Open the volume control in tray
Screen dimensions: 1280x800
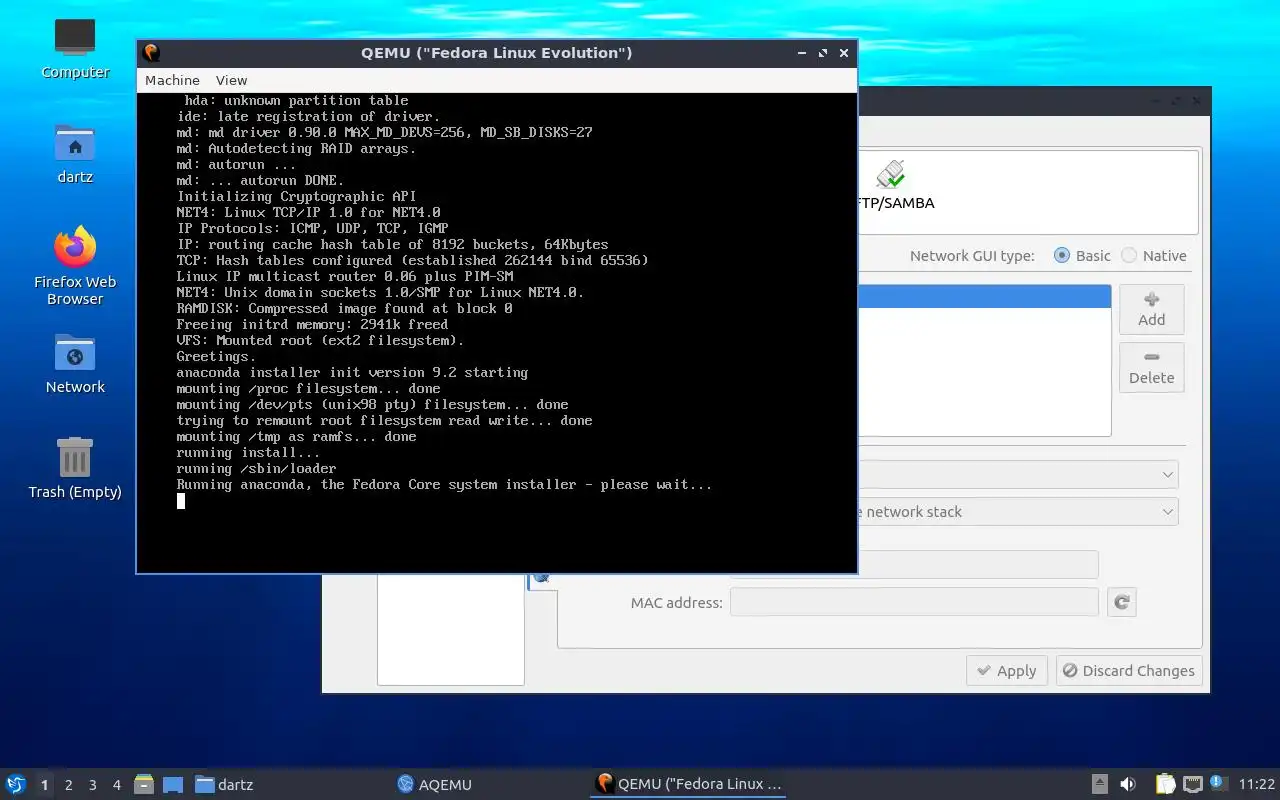coord(1128,785)
